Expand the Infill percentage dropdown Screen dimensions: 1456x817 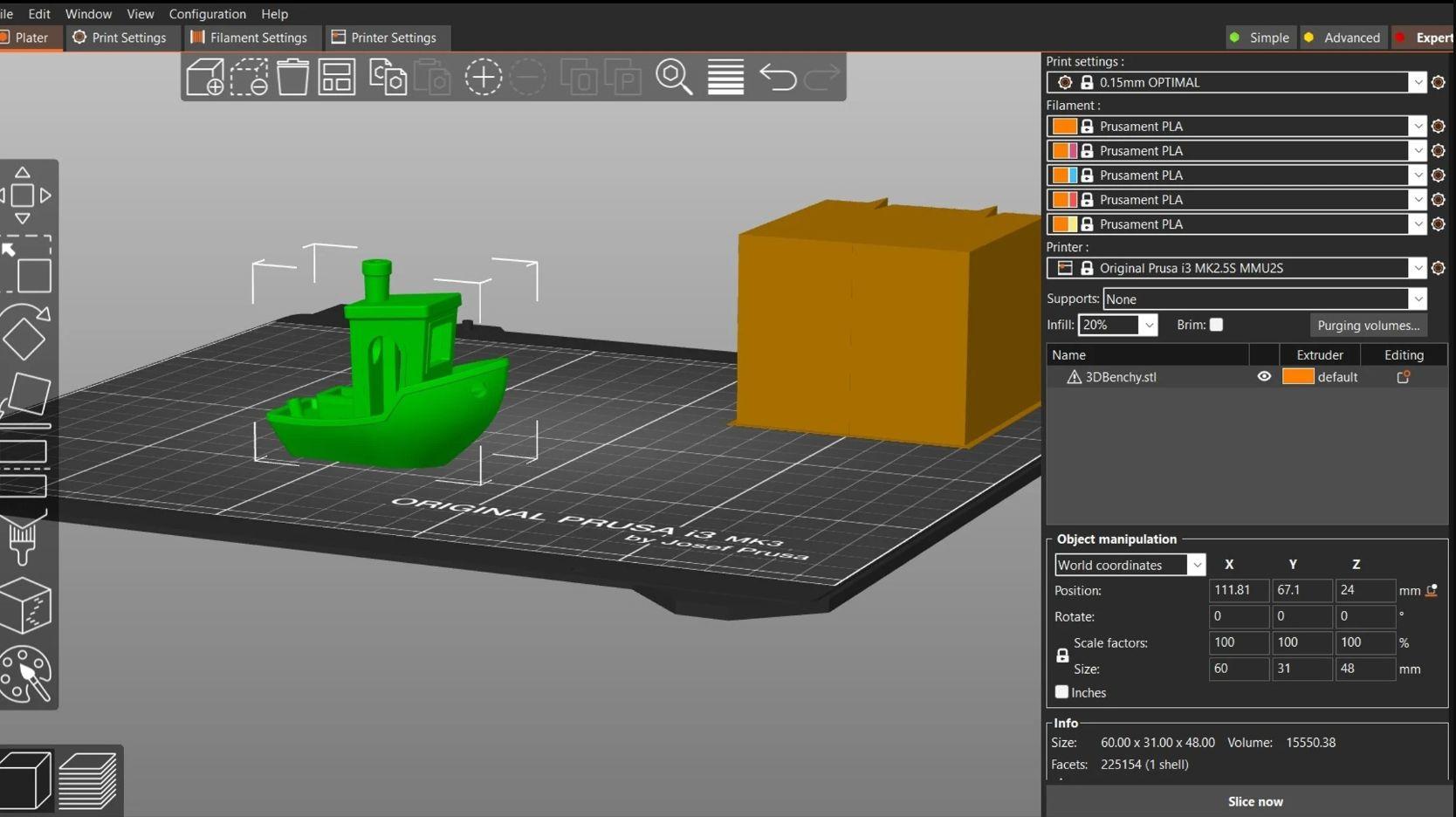coord(1150,325)
